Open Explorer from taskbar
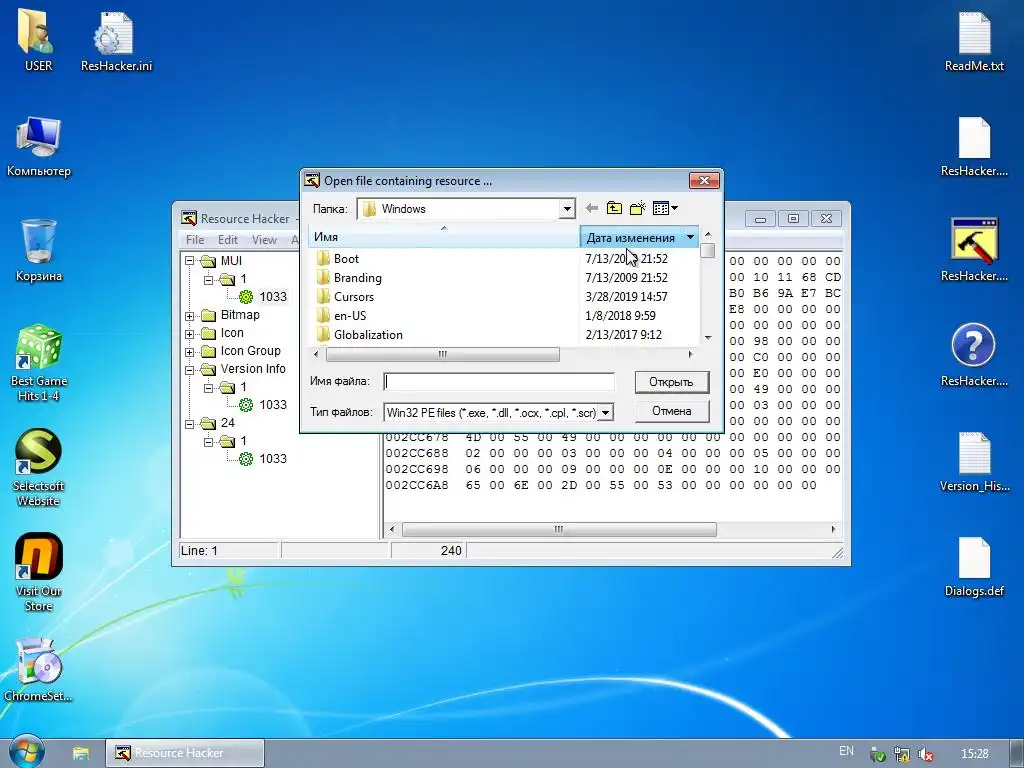 pos(80,753)
